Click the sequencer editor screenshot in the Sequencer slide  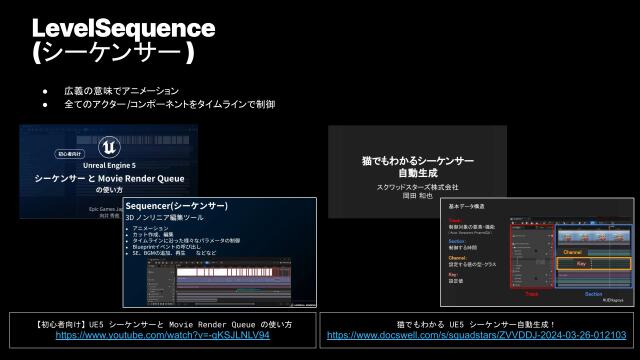[x=219, y=282]
